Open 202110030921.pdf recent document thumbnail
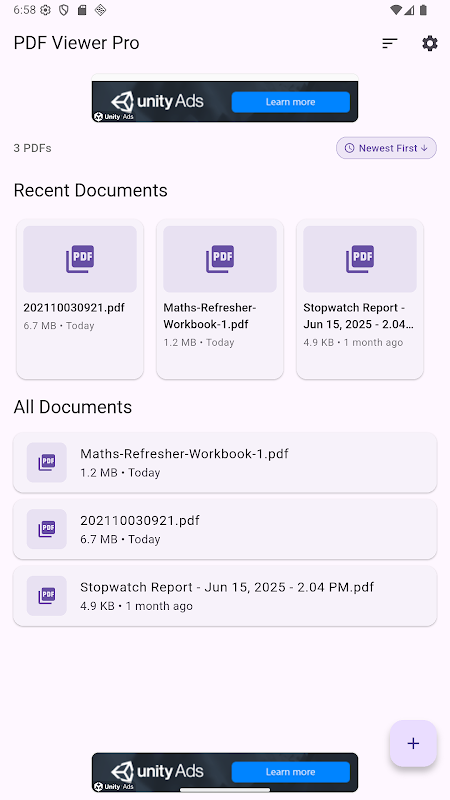Viewport: 450px width, 800px height. [80, 299]
